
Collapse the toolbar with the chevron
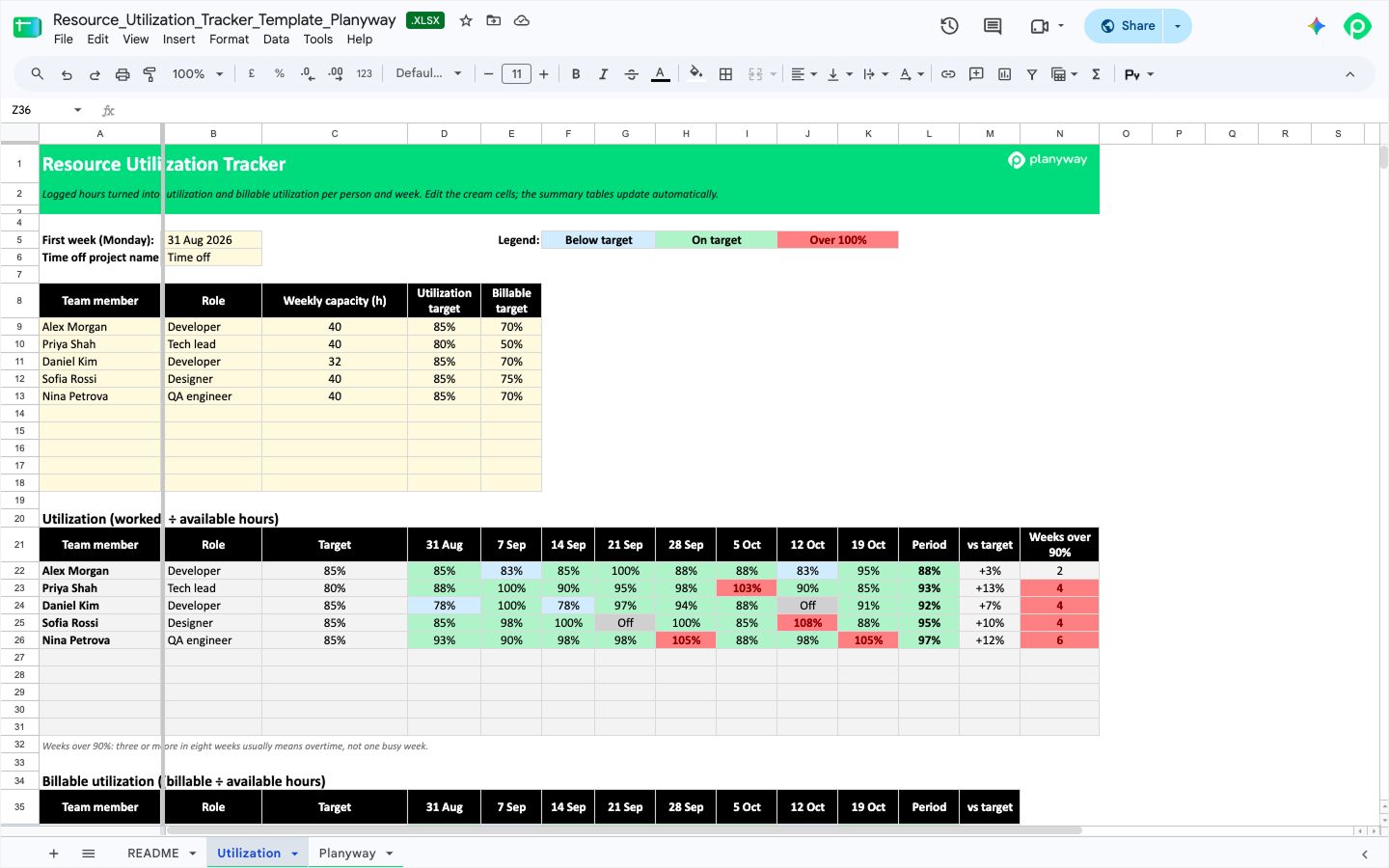coord(1349,74)
